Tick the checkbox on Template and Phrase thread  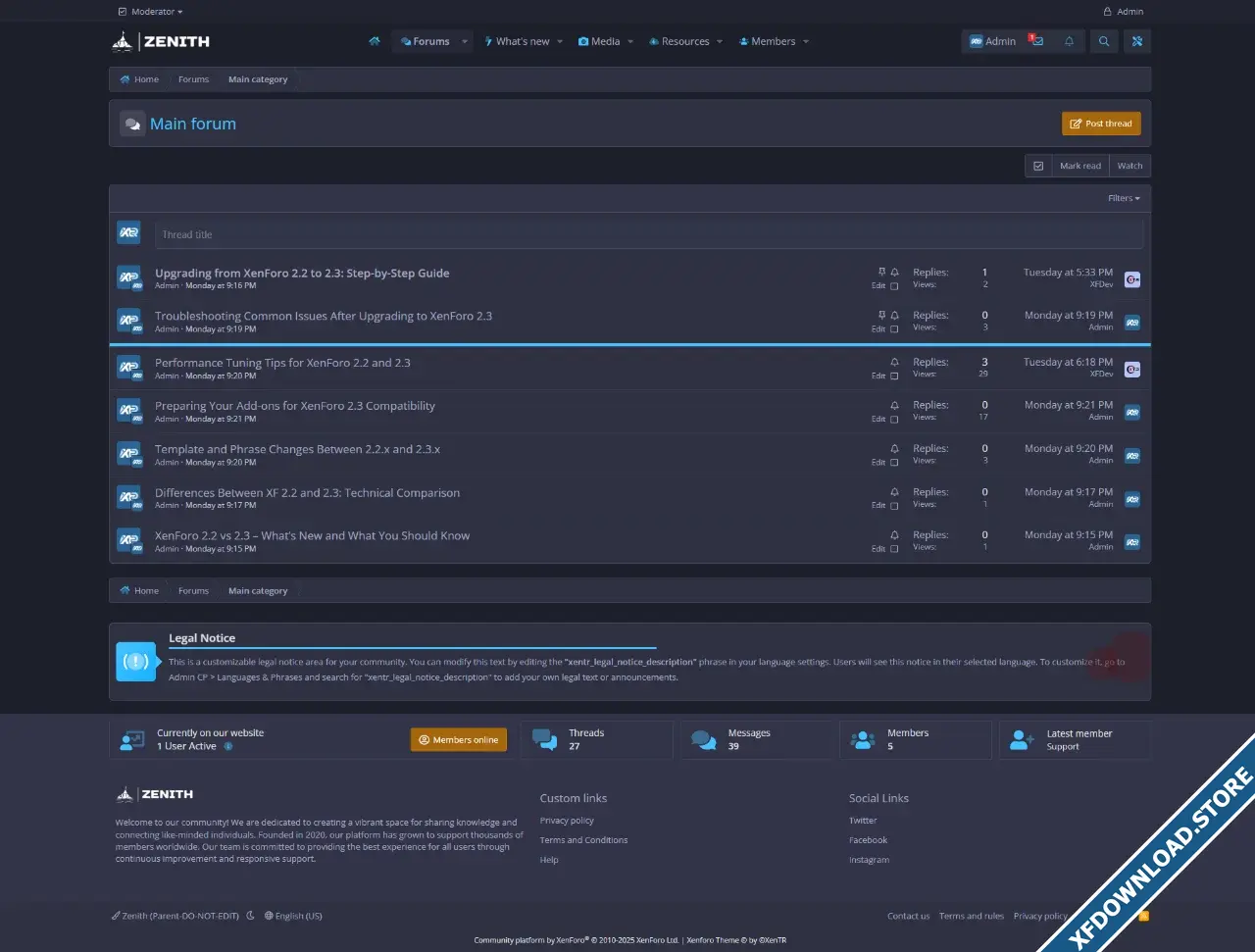pyautogui.click(x=894, y=463)
